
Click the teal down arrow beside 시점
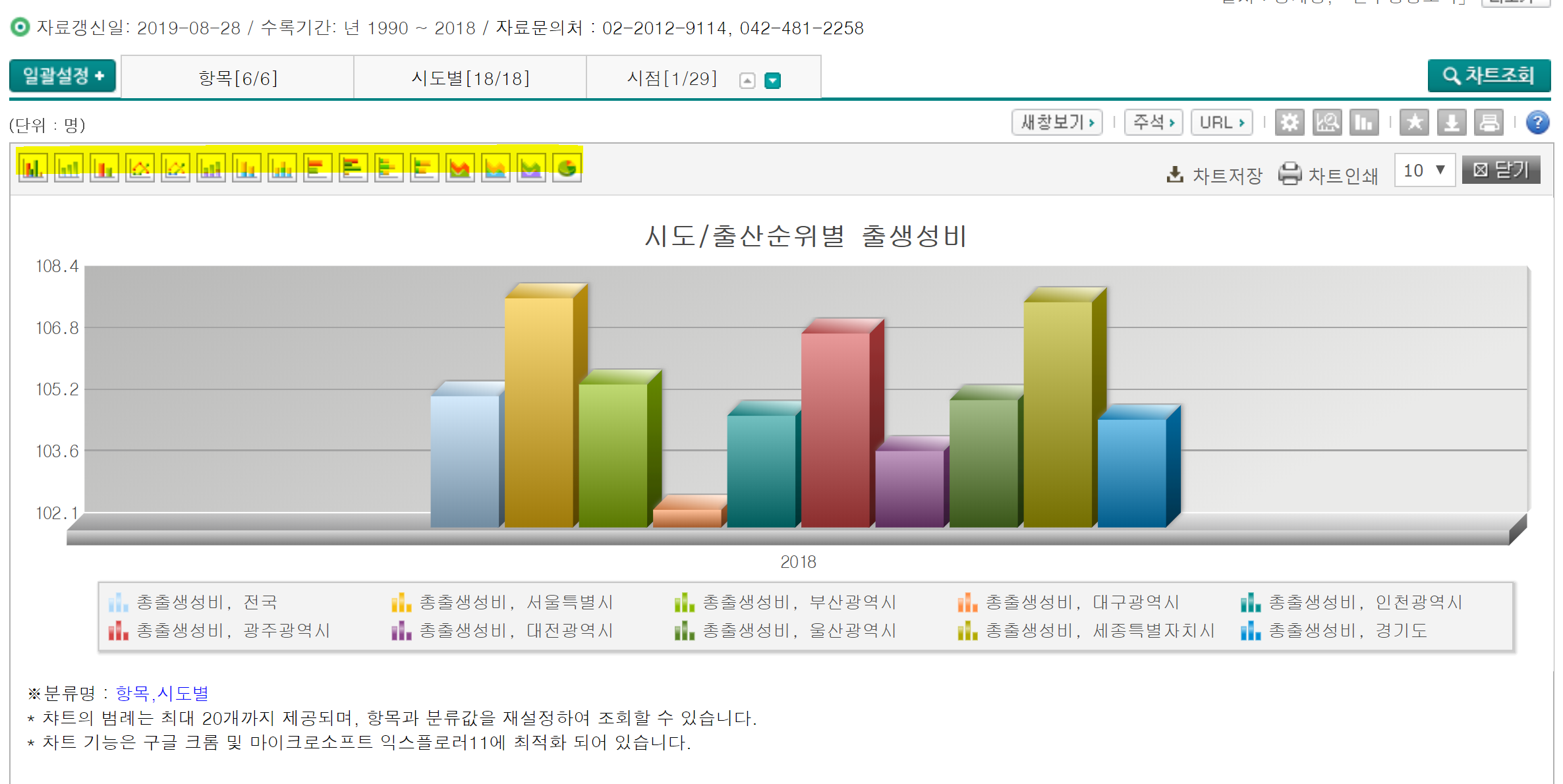(x=772, y=80)
